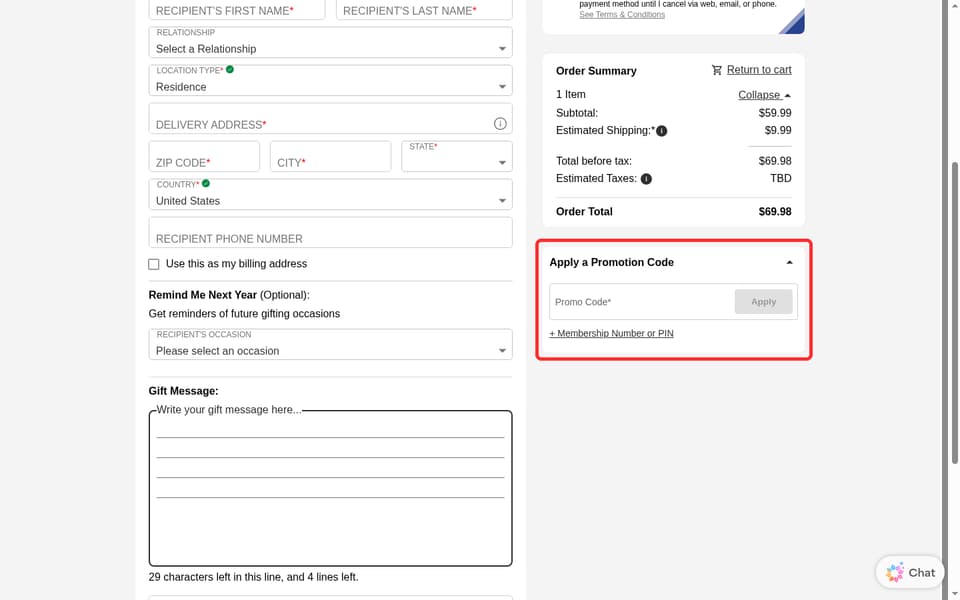Focus the Recipient Phone Number field

pos(330,232)
